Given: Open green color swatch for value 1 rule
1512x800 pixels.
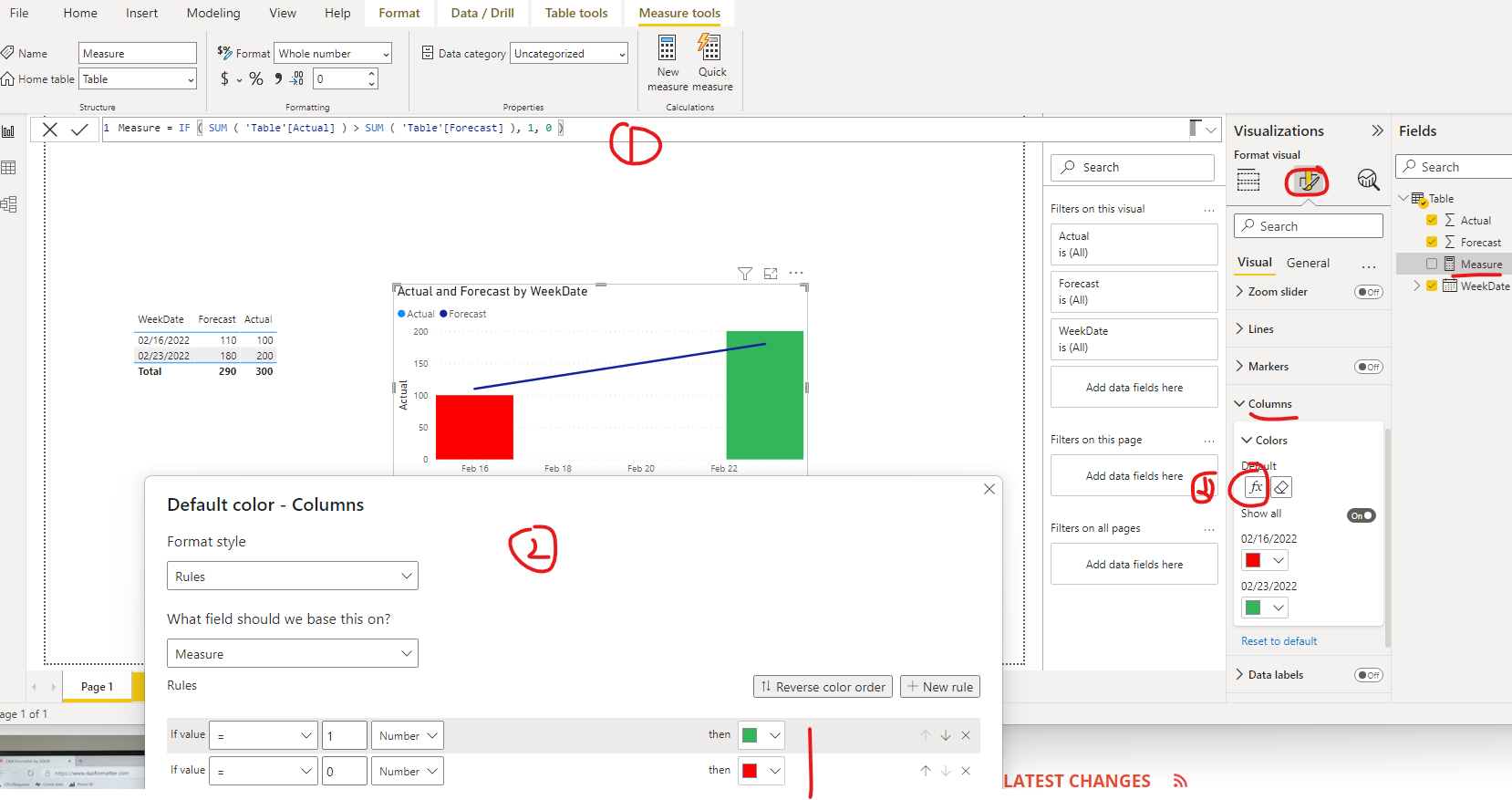Looking at the screenshot, I should (x=761, y=735).
